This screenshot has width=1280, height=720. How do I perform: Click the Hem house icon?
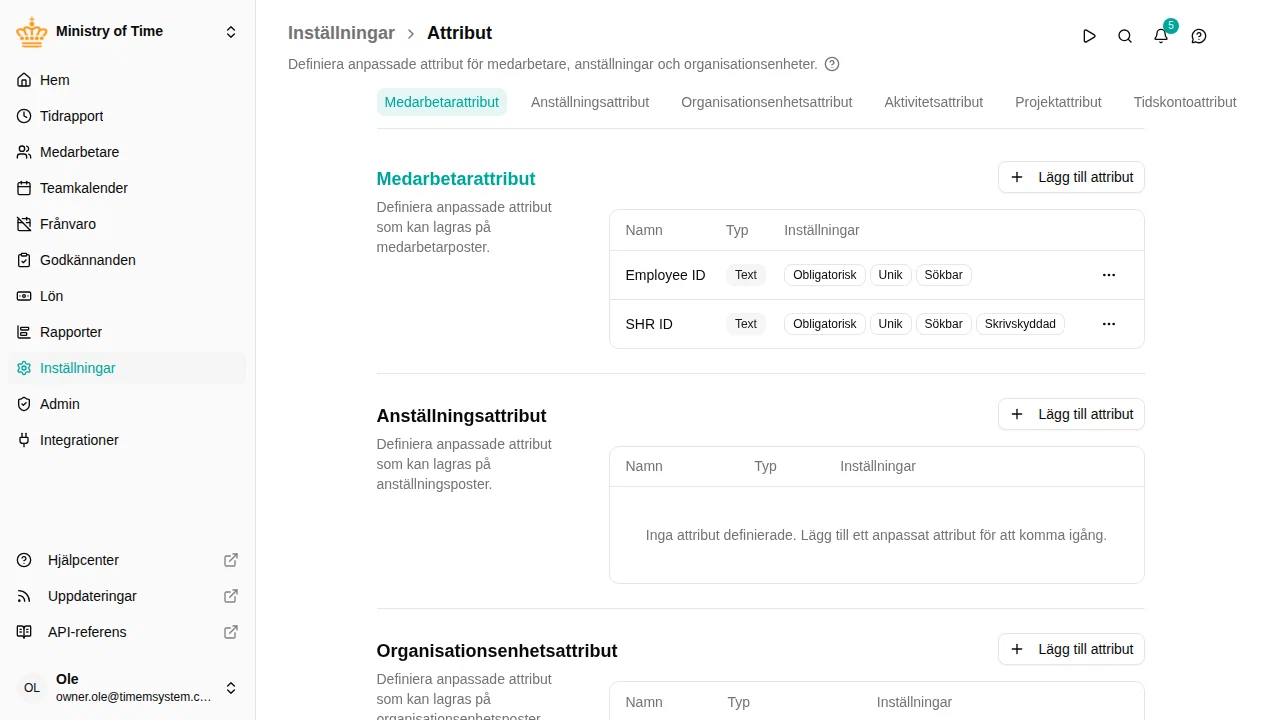24,80
